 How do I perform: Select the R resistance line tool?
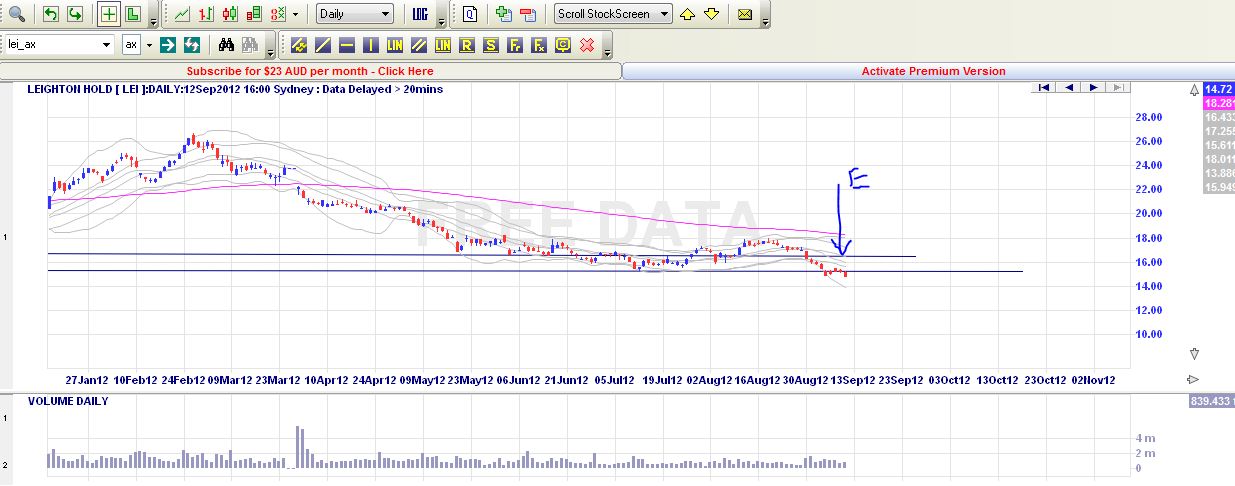coord(467,45)
